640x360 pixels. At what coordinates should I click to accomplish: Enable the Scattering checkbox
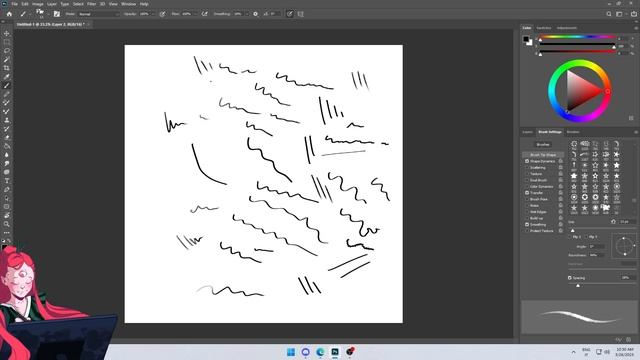(x=527, y=167)
